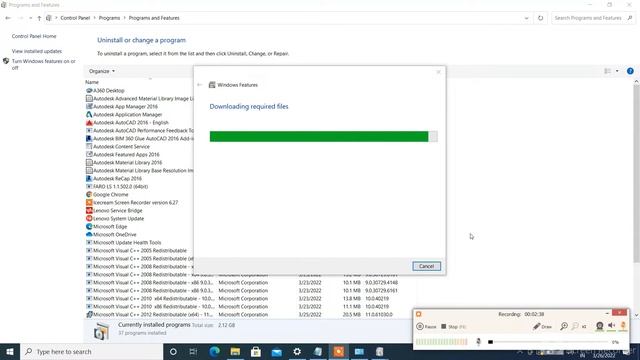Click taskbar Type here to search box
Image resolution: width=640 pixels, height=360 pixels.
(x=91, y=351)
